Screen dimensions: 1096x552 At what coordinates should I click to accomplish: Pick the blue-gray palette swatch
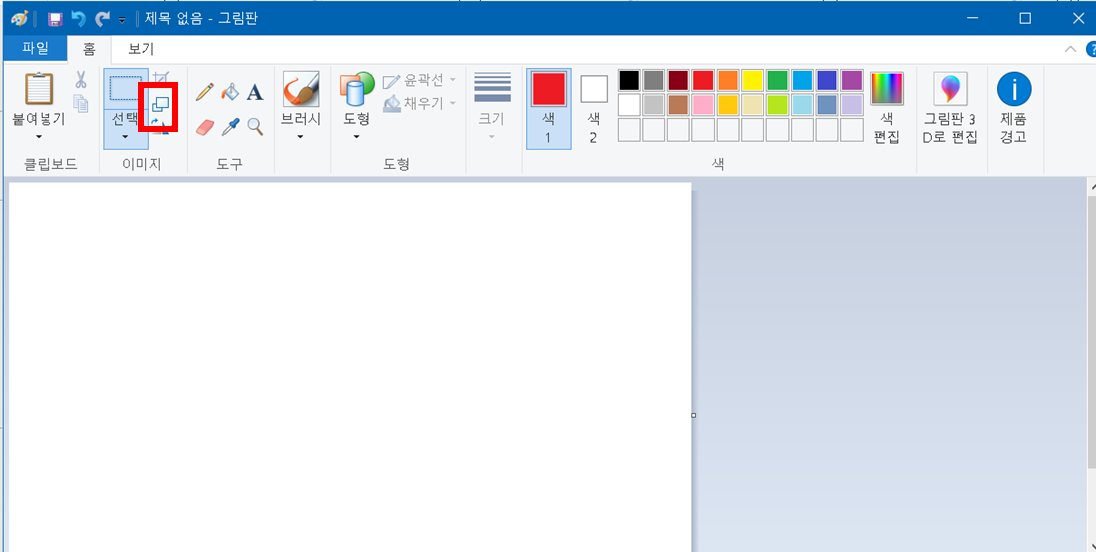827,105
